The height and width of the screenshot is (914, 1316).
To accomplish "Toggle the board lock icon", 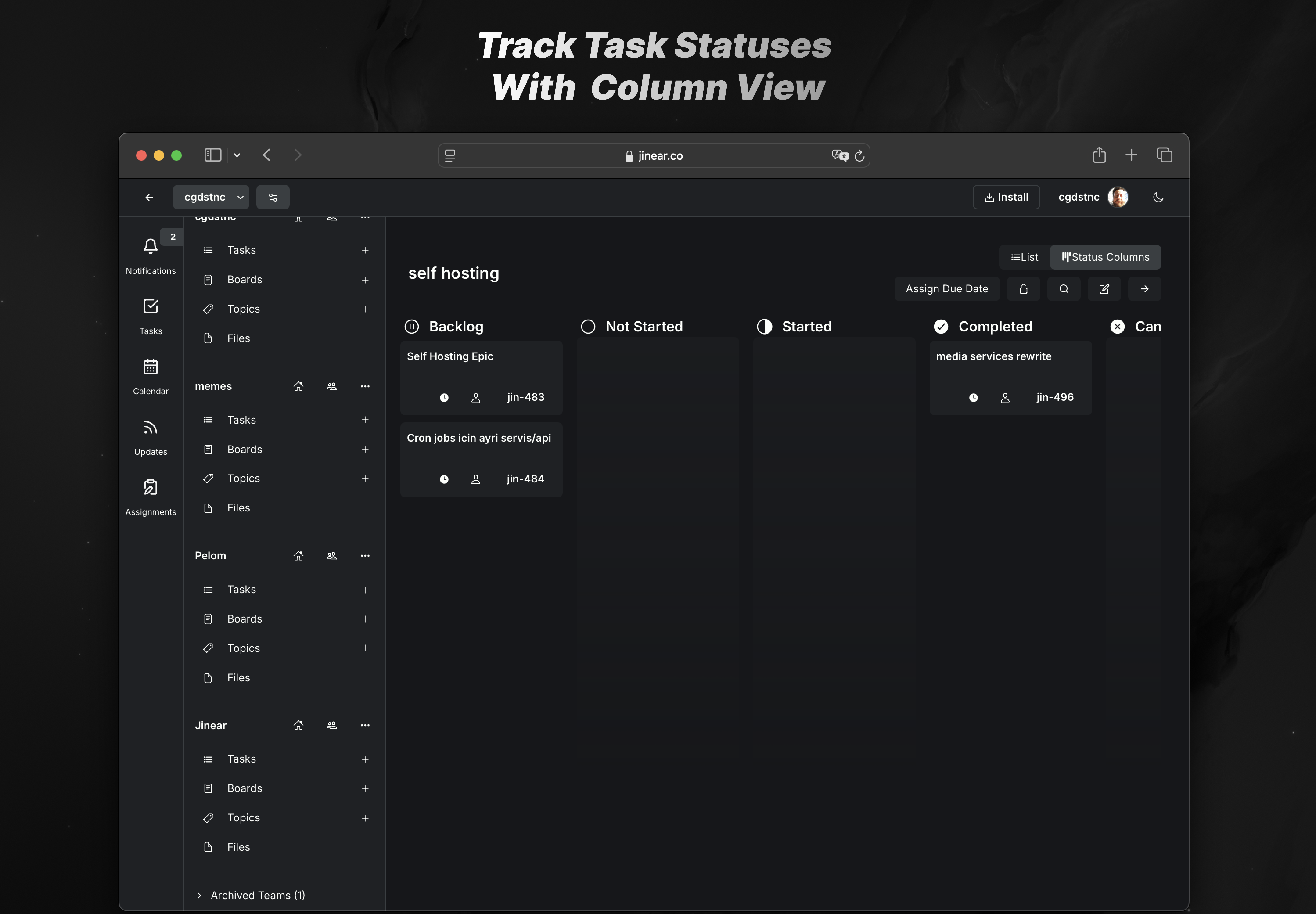I will coord(1023,289).
